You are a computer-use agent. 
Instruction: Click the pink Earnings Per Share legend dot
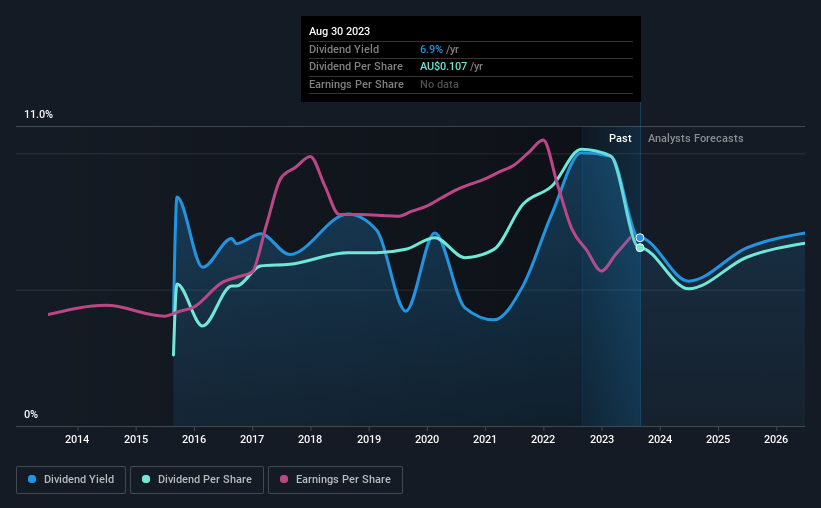click(284, 479)
